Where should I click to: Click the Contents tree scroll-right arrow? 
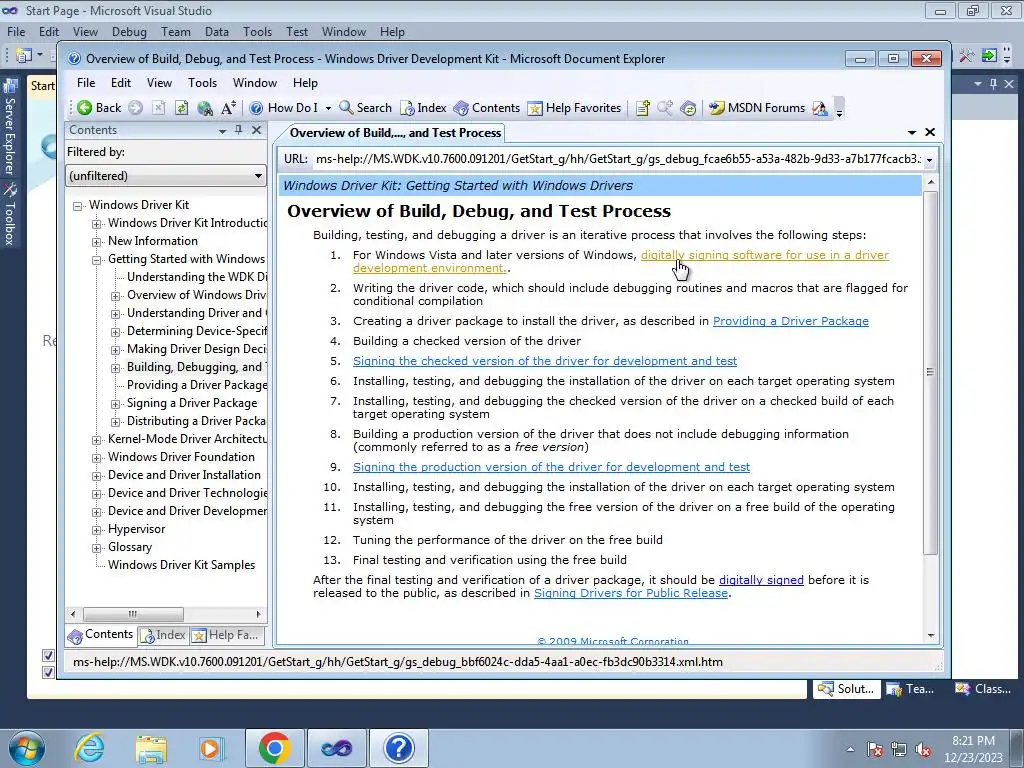[x=259, y=614]
